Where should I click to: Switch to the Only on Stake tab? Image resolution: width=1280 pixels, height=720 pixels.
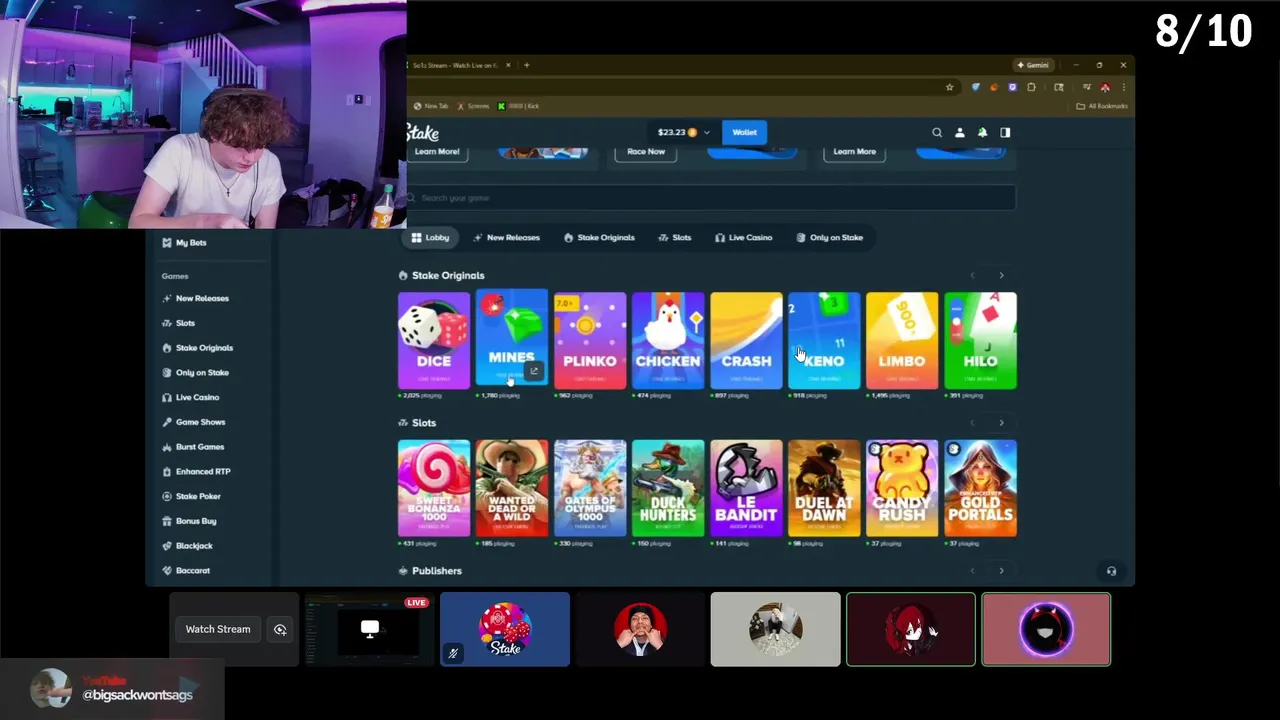[830, 238]
